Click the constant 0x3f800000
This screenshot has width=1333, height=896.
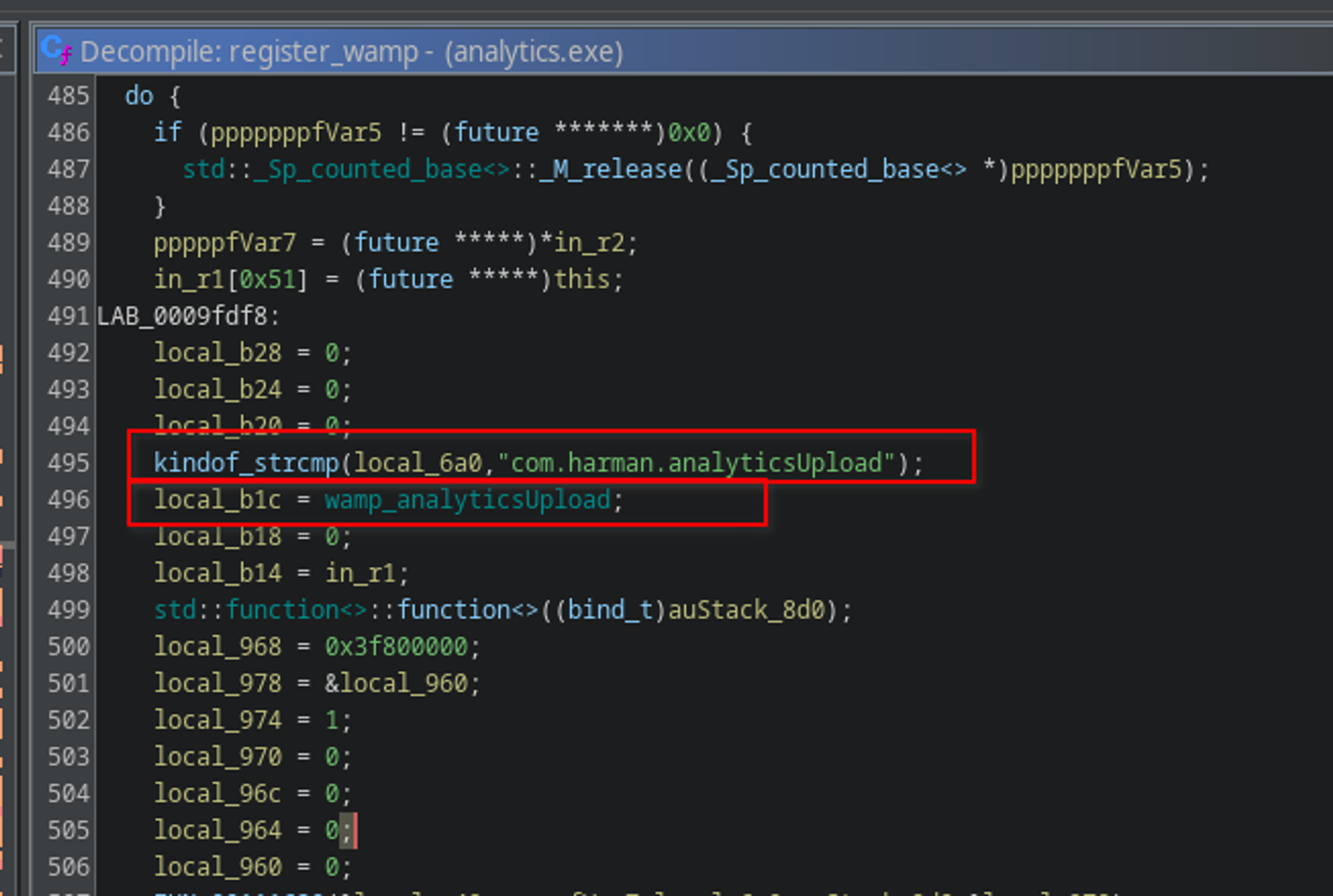click(397, 647)
